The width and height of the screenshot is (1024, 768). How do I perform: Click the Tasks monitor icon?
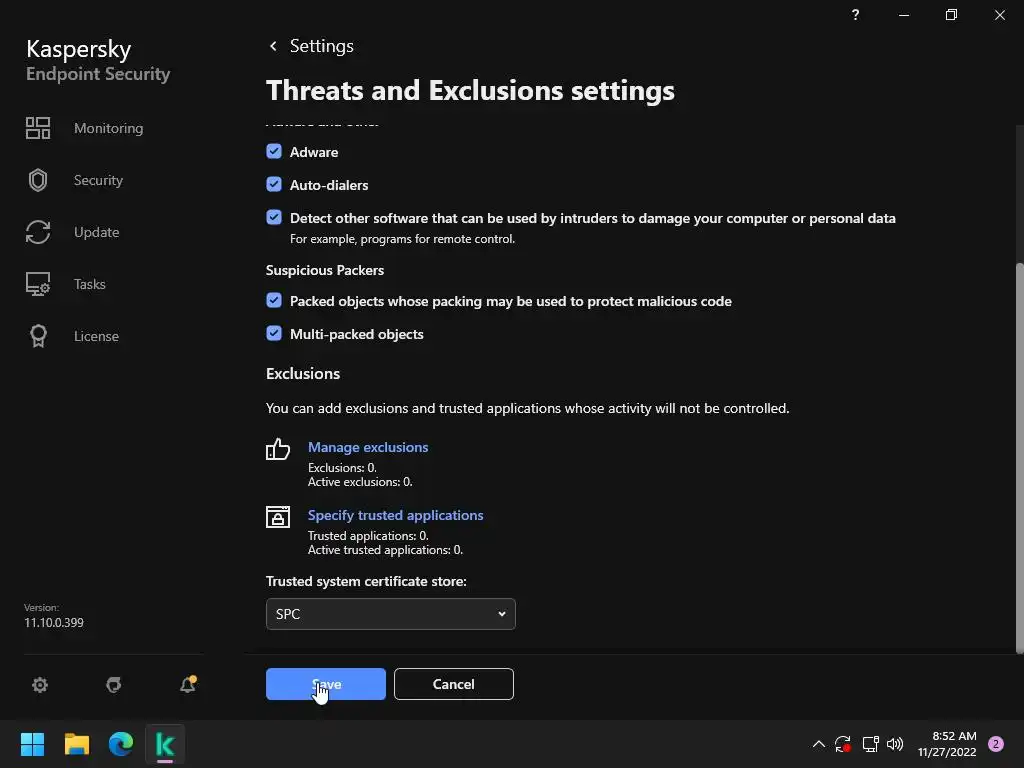38,284
